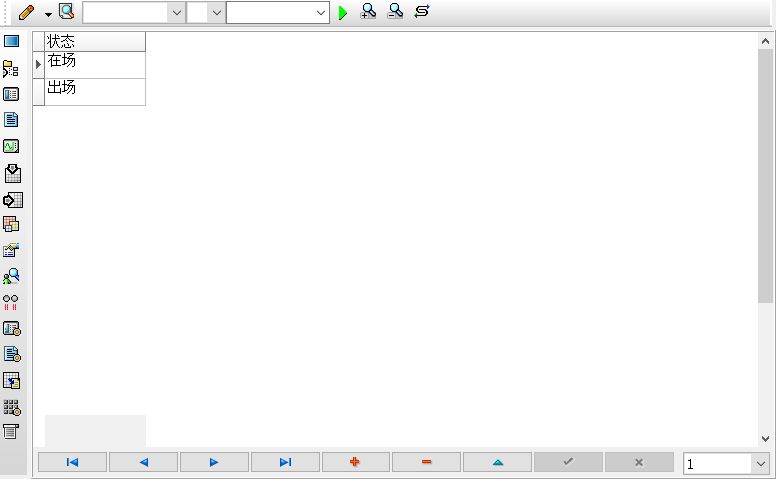Click the pencil edit tool icon

[26, 12]
